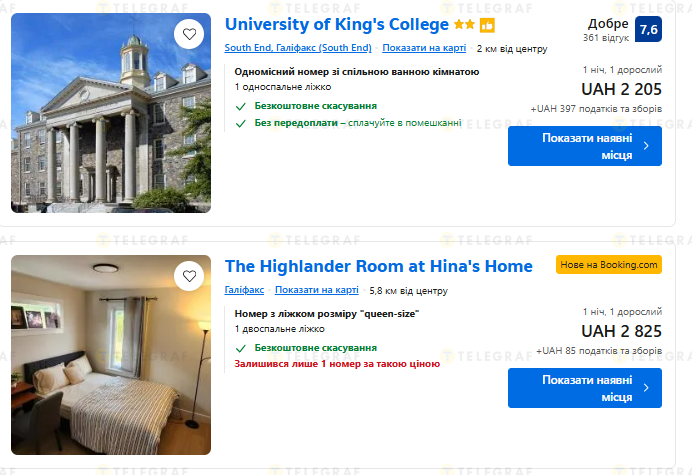Click the green checkmark beside free cancellation
Screen dimensions: 692x475
coord(240,106)
